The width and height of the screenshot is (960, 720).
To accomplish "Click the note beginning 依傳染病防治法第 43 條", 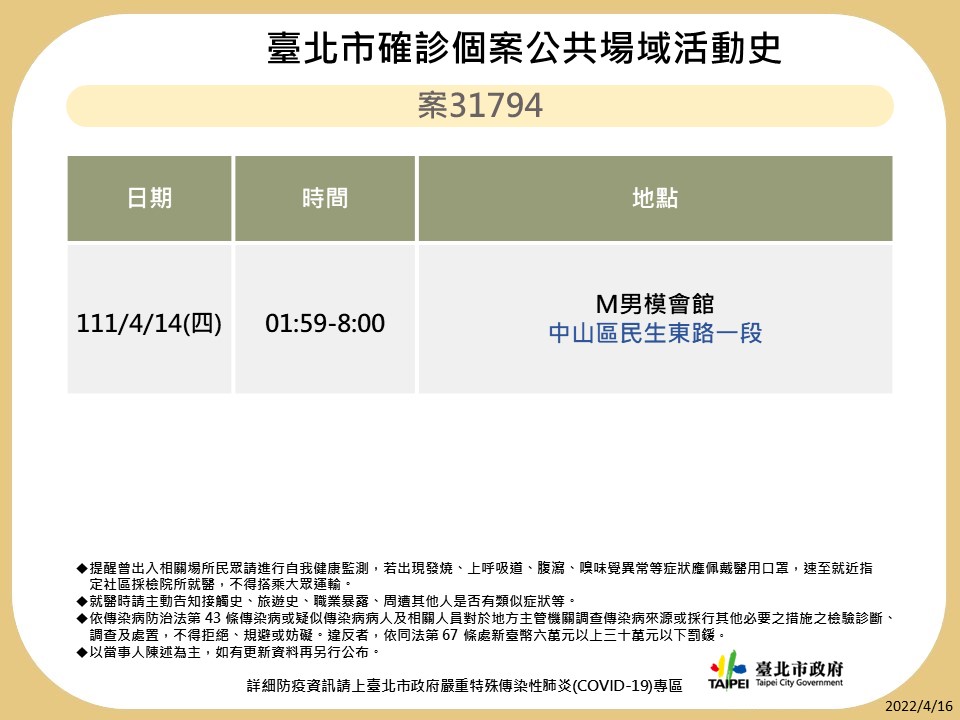I will (x=487, y=618).
